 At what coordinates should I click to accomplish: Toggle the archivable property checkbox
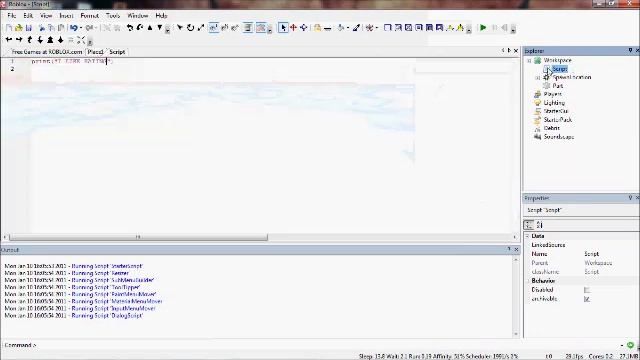pos(587,299)
